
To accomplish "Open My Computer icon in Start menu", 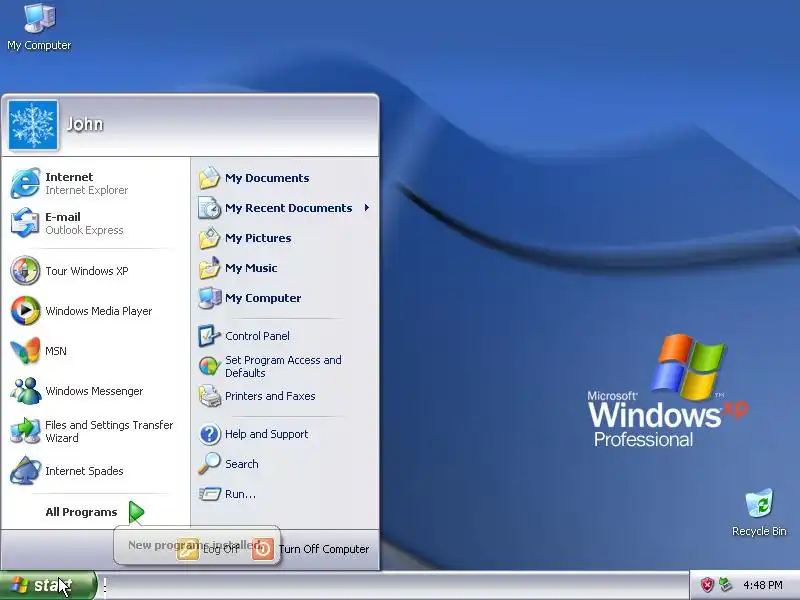I will pos(209,298).
